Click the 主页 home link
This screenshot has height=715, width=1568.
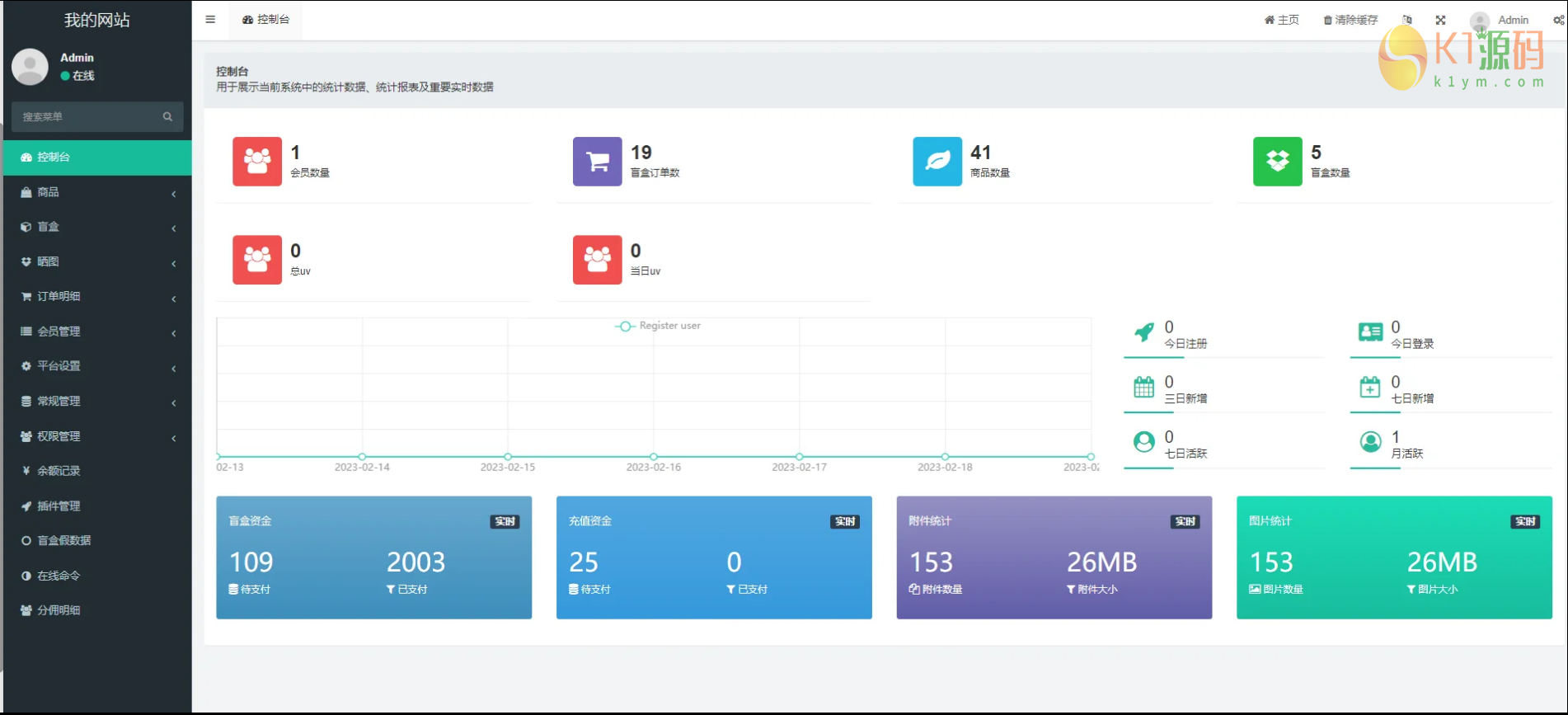[1282, 20]
